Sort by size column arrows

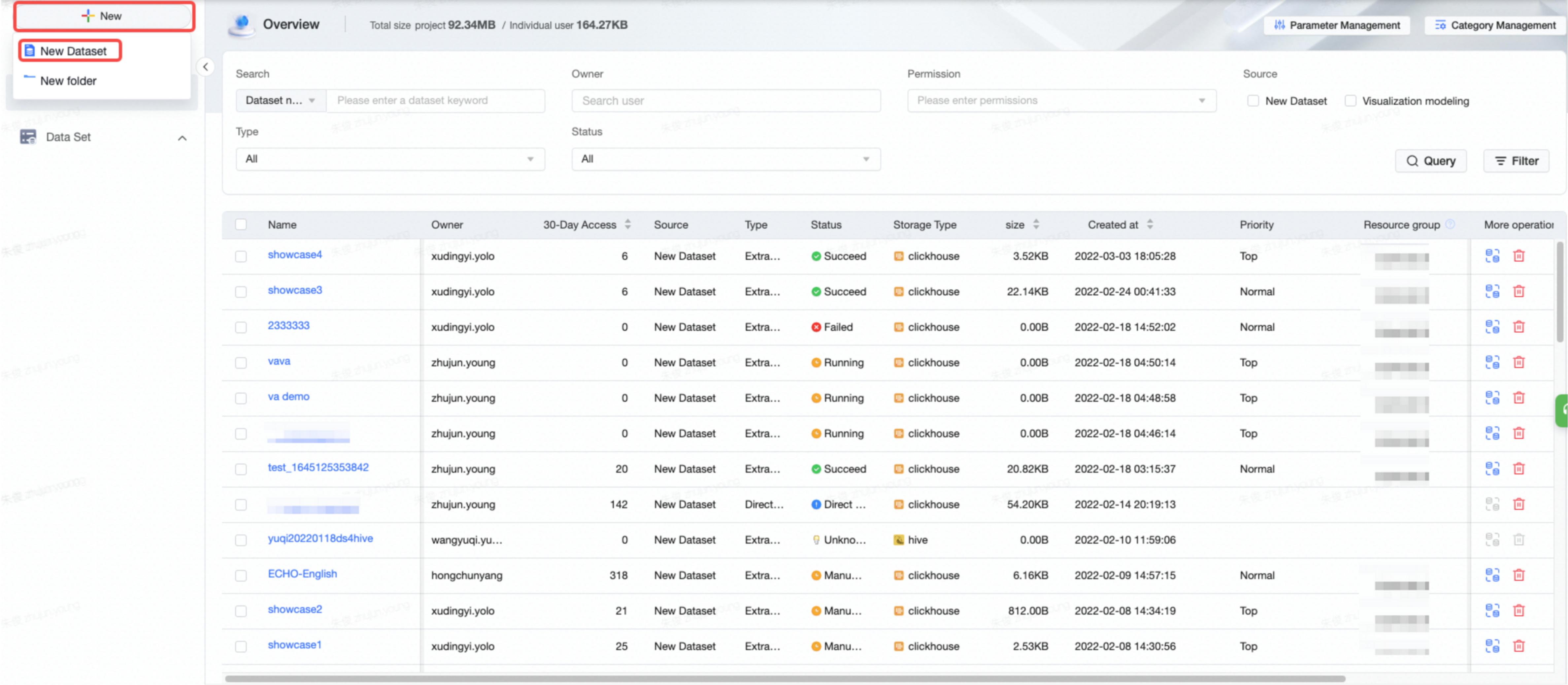1036,224
